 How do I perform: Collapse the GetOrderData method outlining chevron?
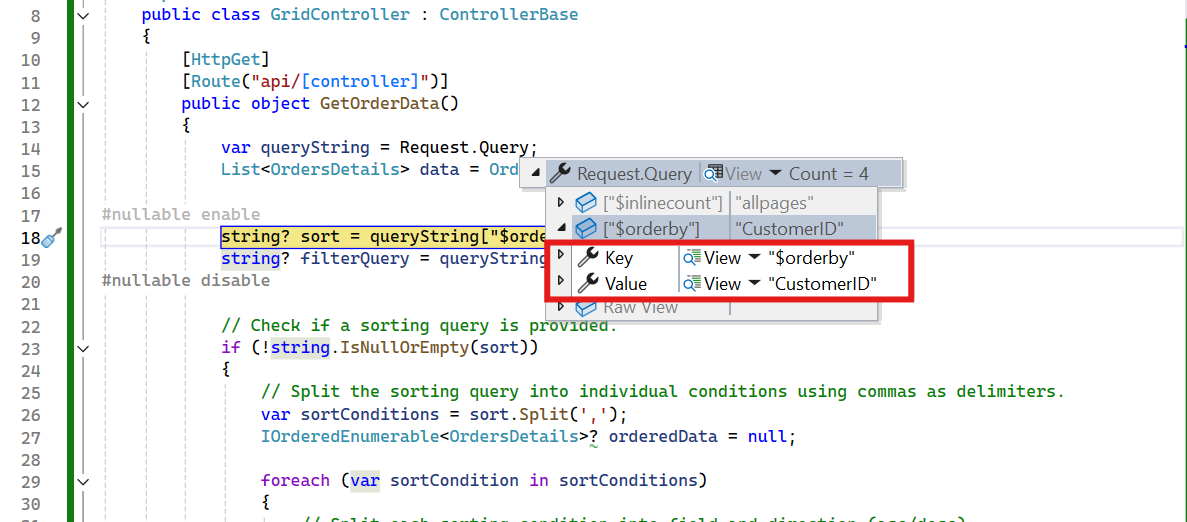[83, 104]
